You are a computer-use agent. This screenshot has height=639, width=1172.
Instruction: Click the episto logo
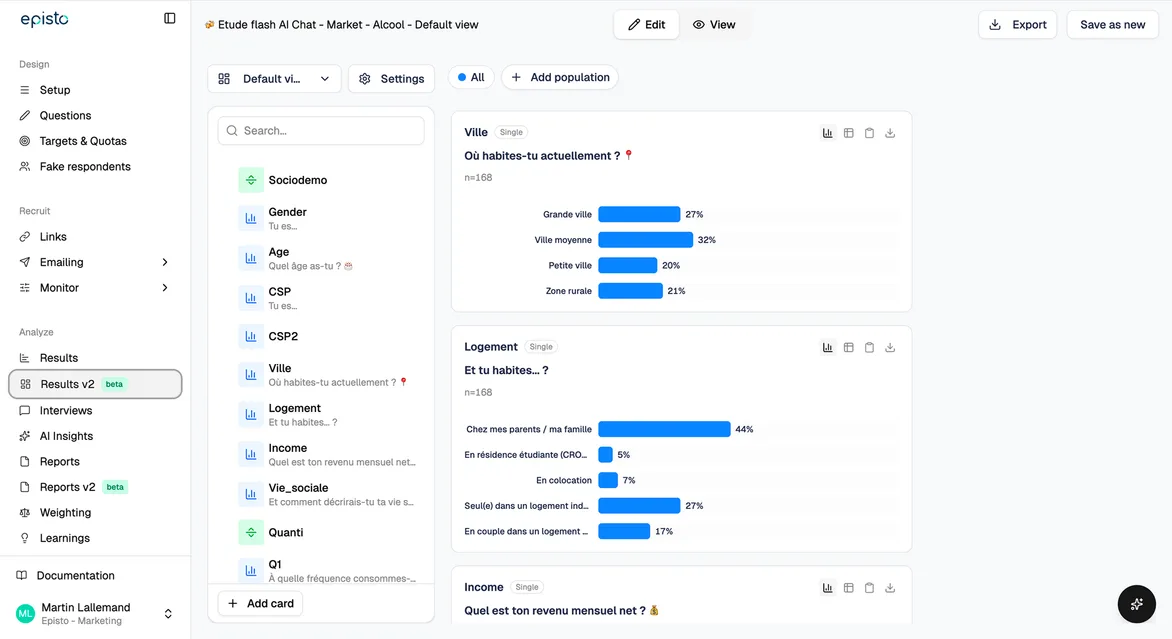pos(44,19)
